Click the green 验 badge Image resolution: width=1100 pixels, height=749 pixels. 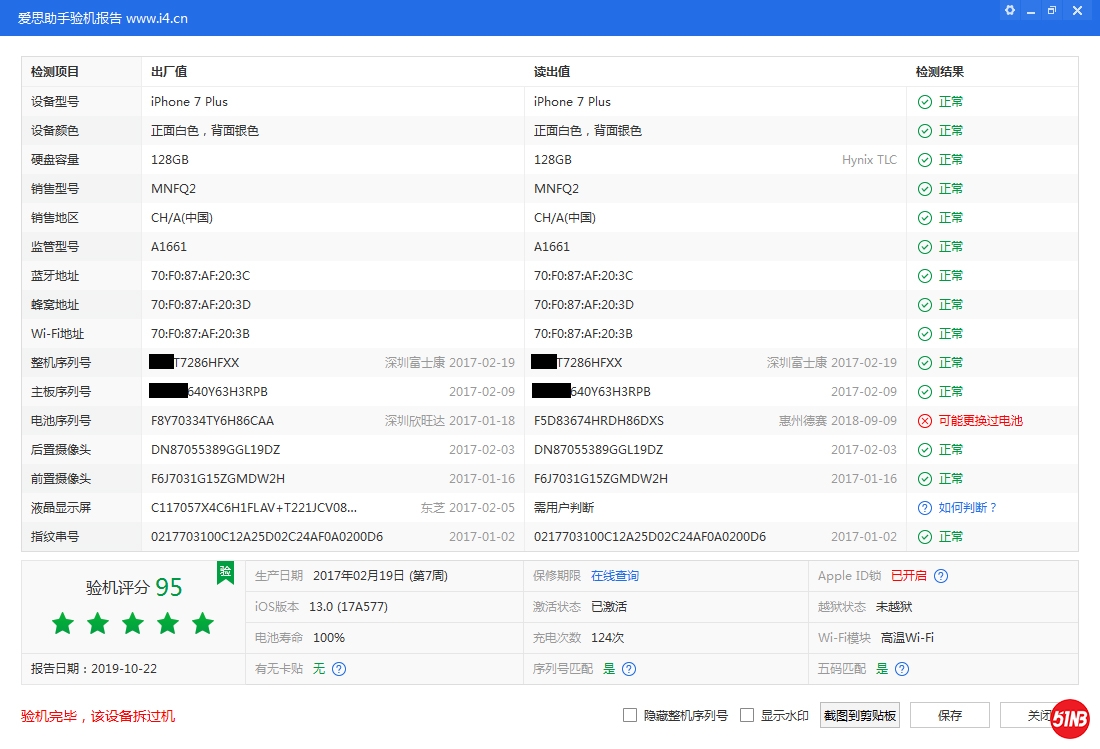point(226,571)
